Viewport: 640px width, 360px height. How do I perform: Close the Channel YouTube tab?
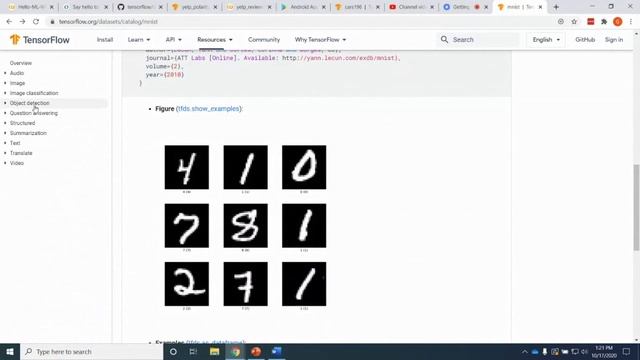pos(432,7)
